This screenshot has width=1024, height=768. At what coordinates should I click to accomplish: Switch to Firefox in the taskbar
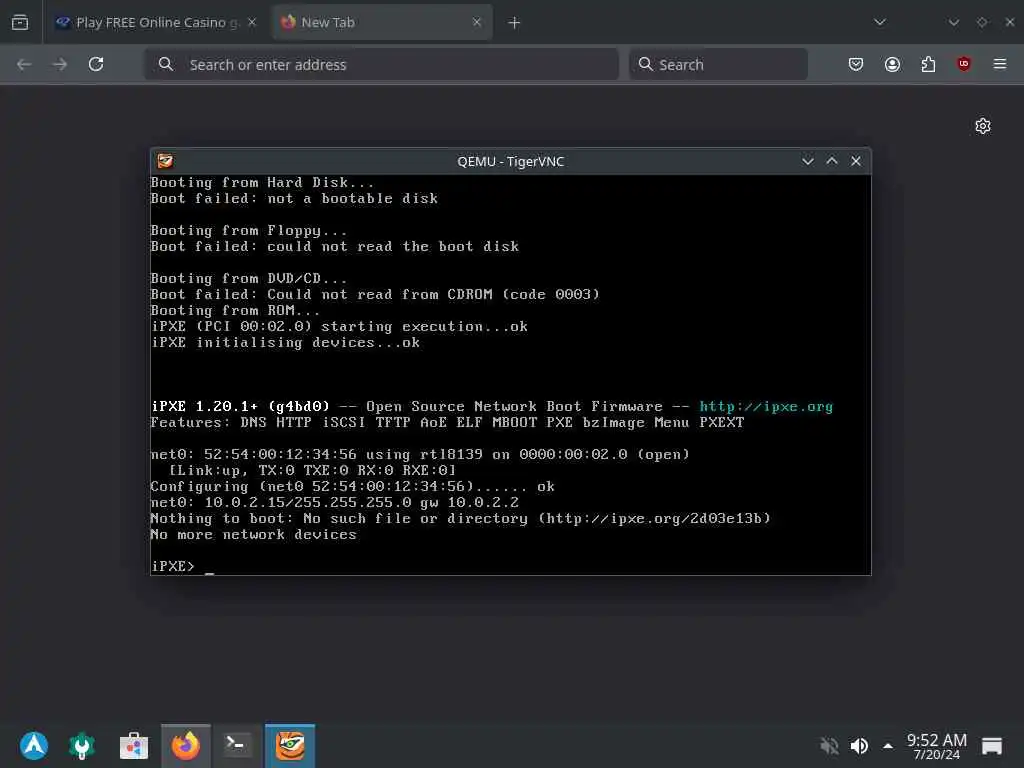185,746
